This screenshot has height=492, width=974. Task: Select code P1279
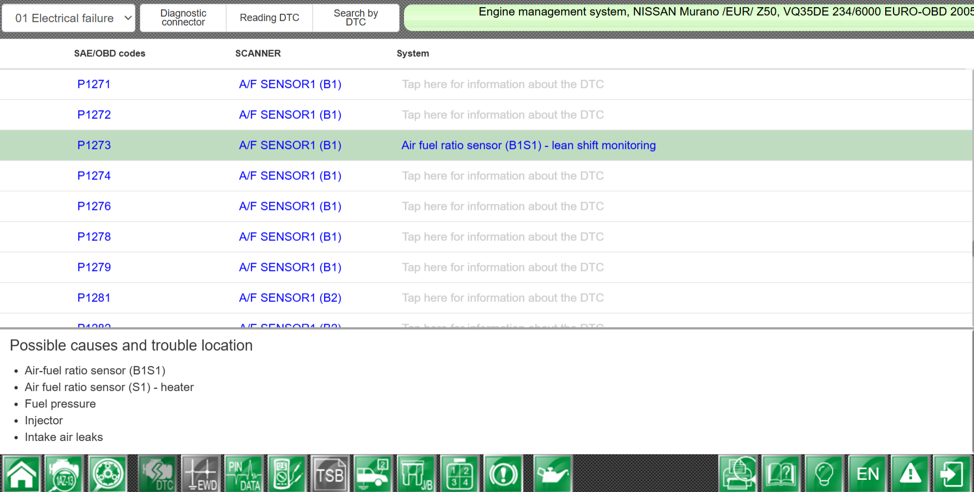pos(94,266)
